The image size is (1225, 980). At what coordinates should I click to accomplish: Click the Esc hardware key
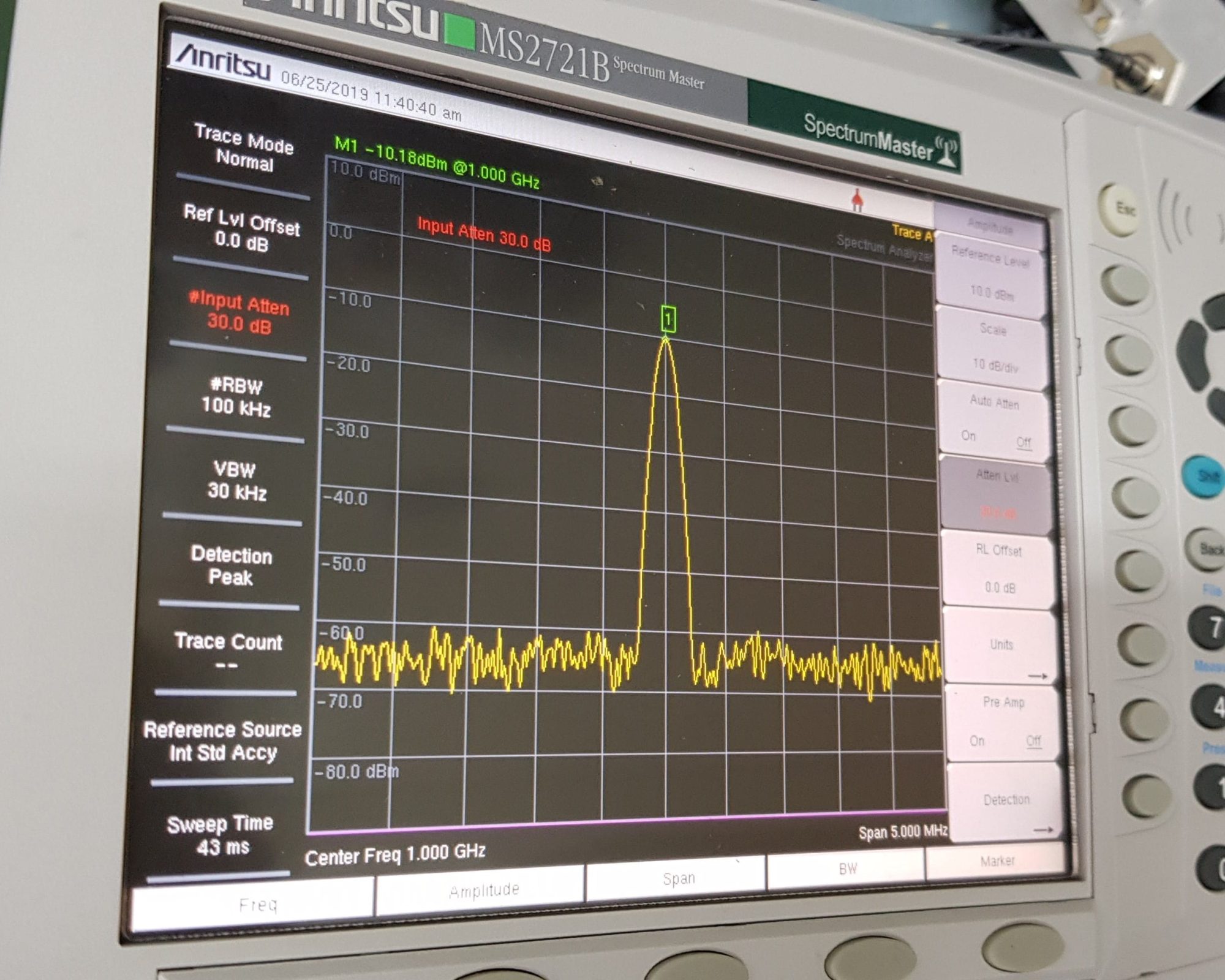[1123, 209]
